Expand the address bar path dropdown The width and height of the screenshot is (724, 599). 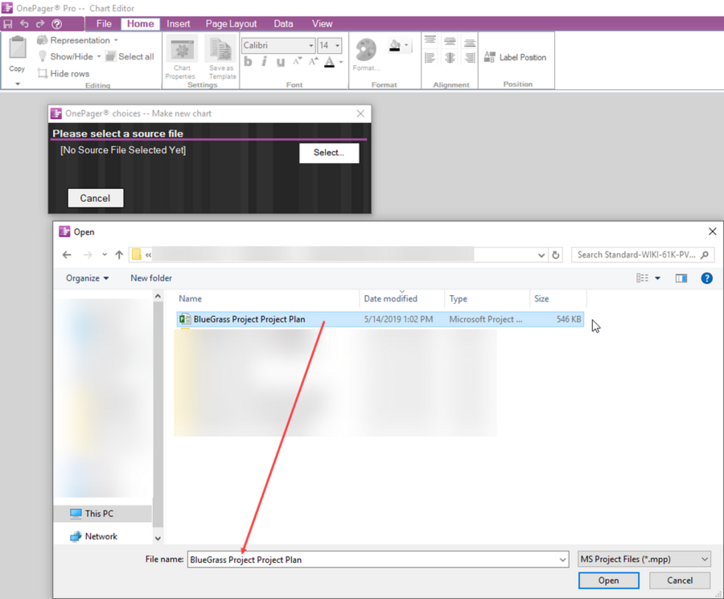tap(541, 255)
